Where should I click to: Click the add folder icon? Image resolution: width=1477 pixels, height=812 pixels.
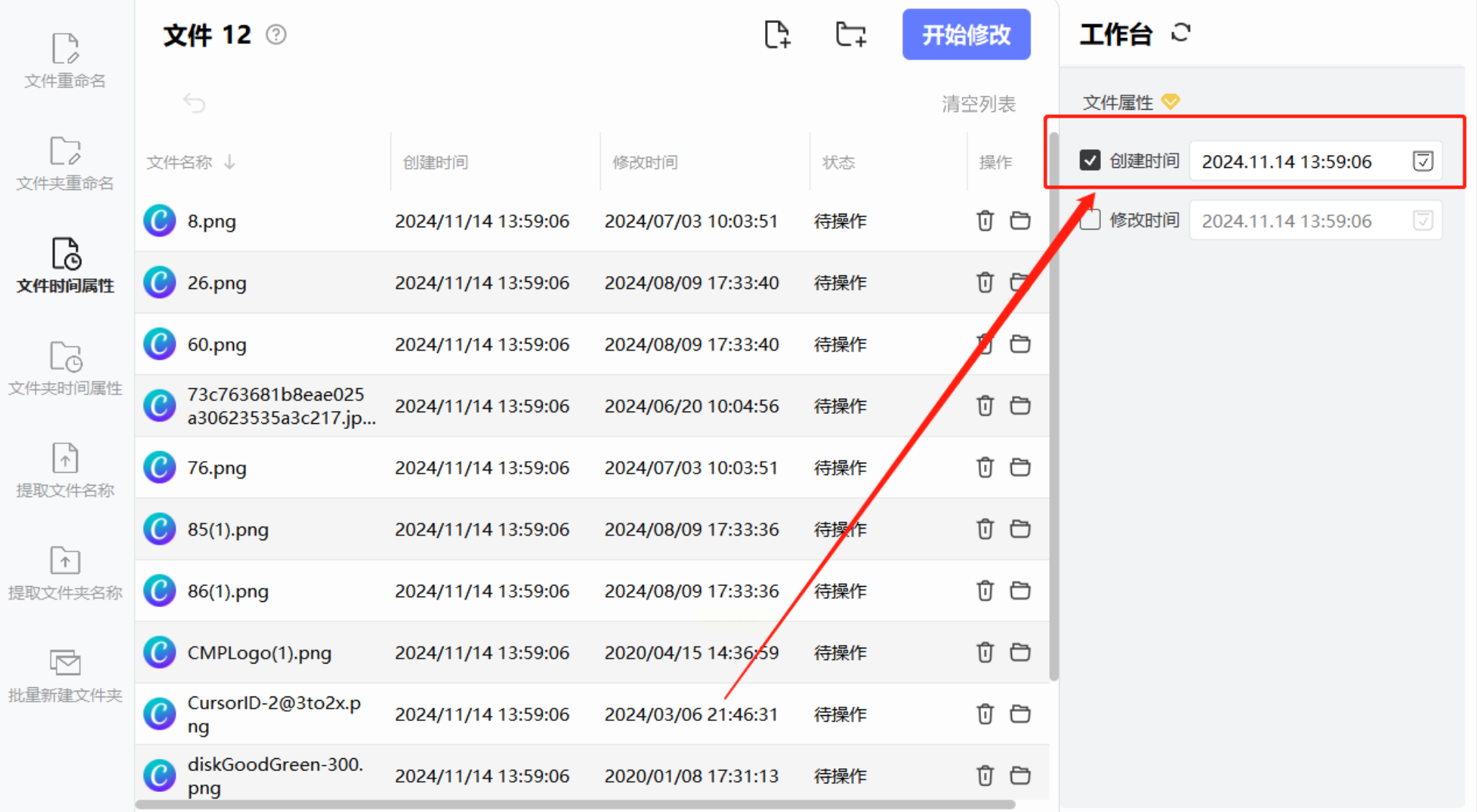[851, 34]
